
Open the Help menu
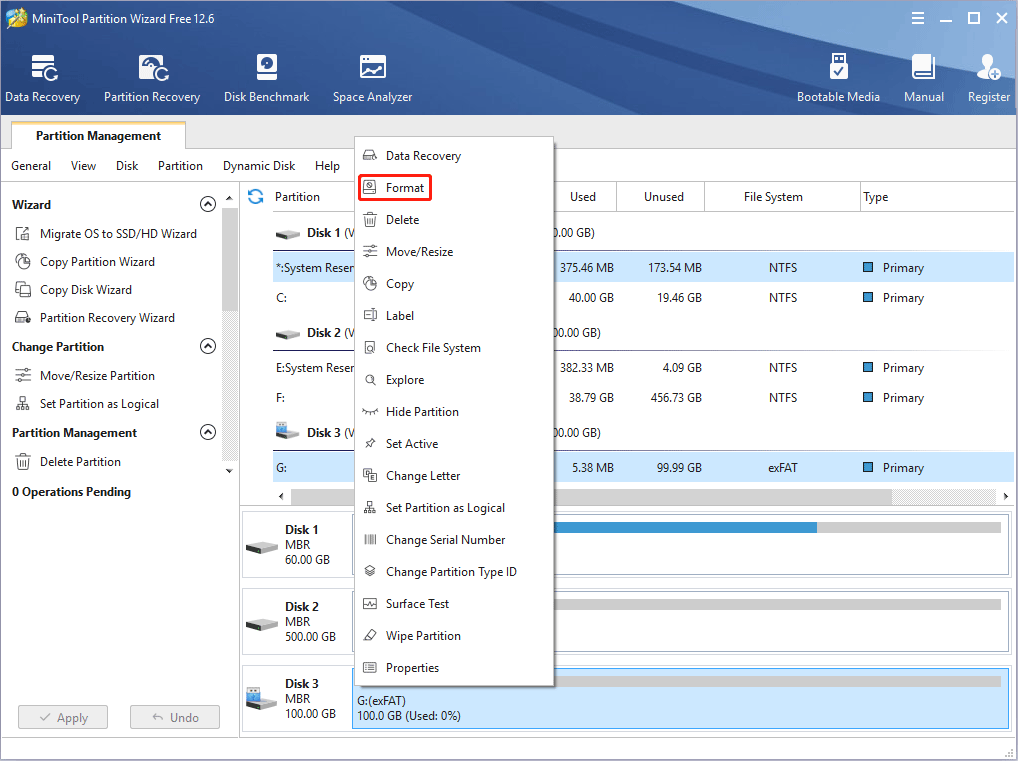point(327,166)
